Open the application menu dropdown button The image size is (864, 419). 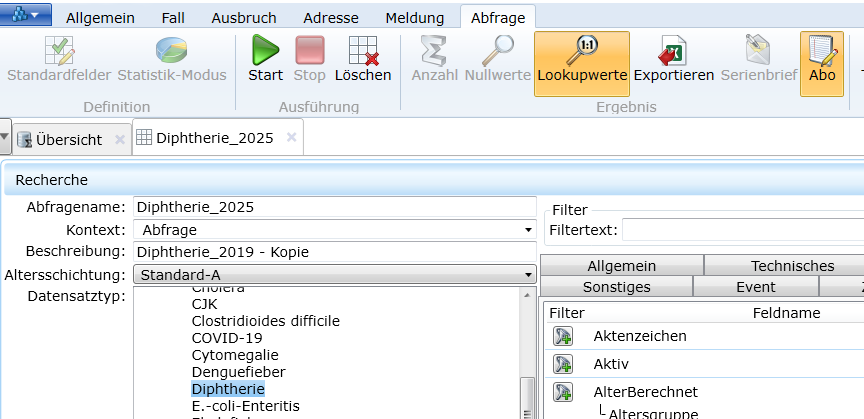tap(27, 15)
